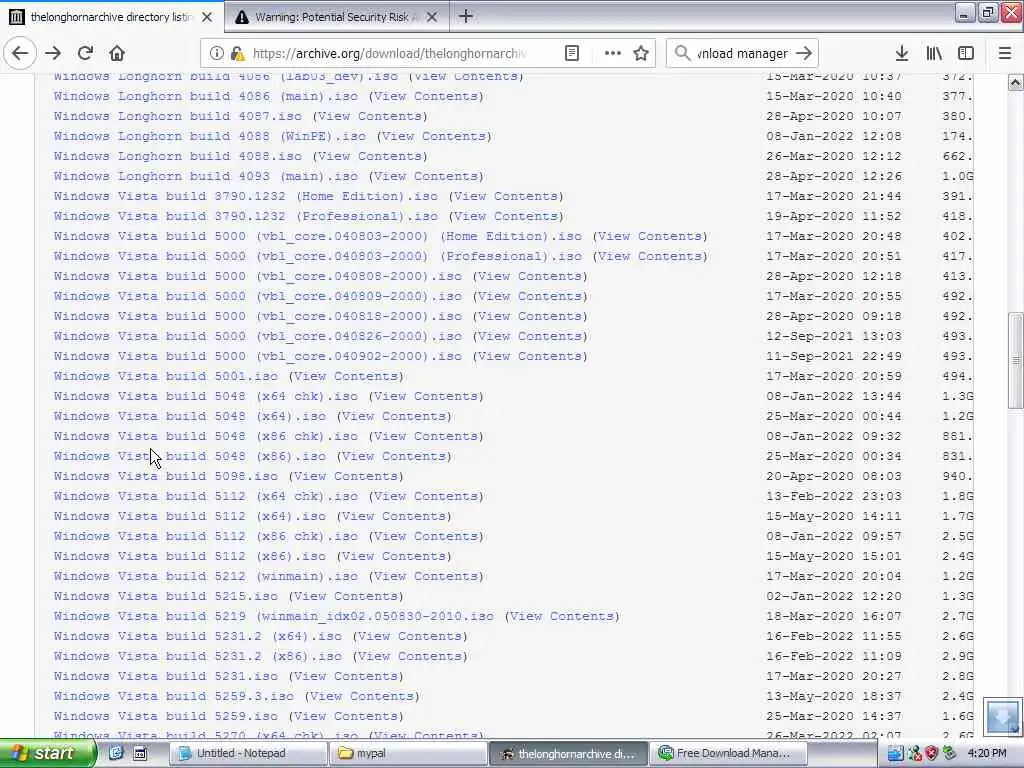This screenshot has height=768, width=1024.
Task: Download Vista build 3790.1232 (Home Edition).iso
Action: 246,196
